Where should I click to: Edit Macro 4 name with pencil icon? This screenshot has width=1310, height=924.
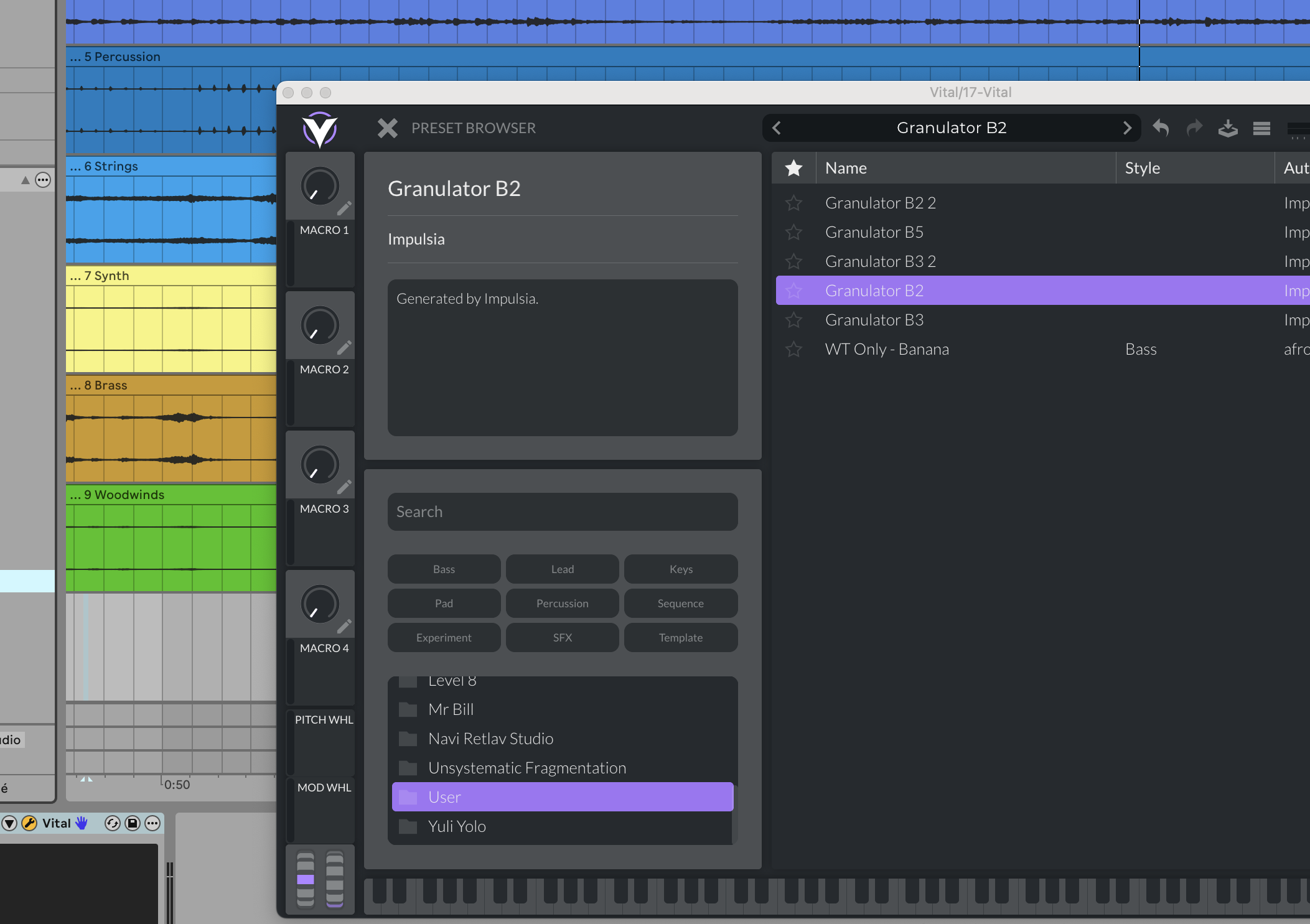[x=344, y=626]
